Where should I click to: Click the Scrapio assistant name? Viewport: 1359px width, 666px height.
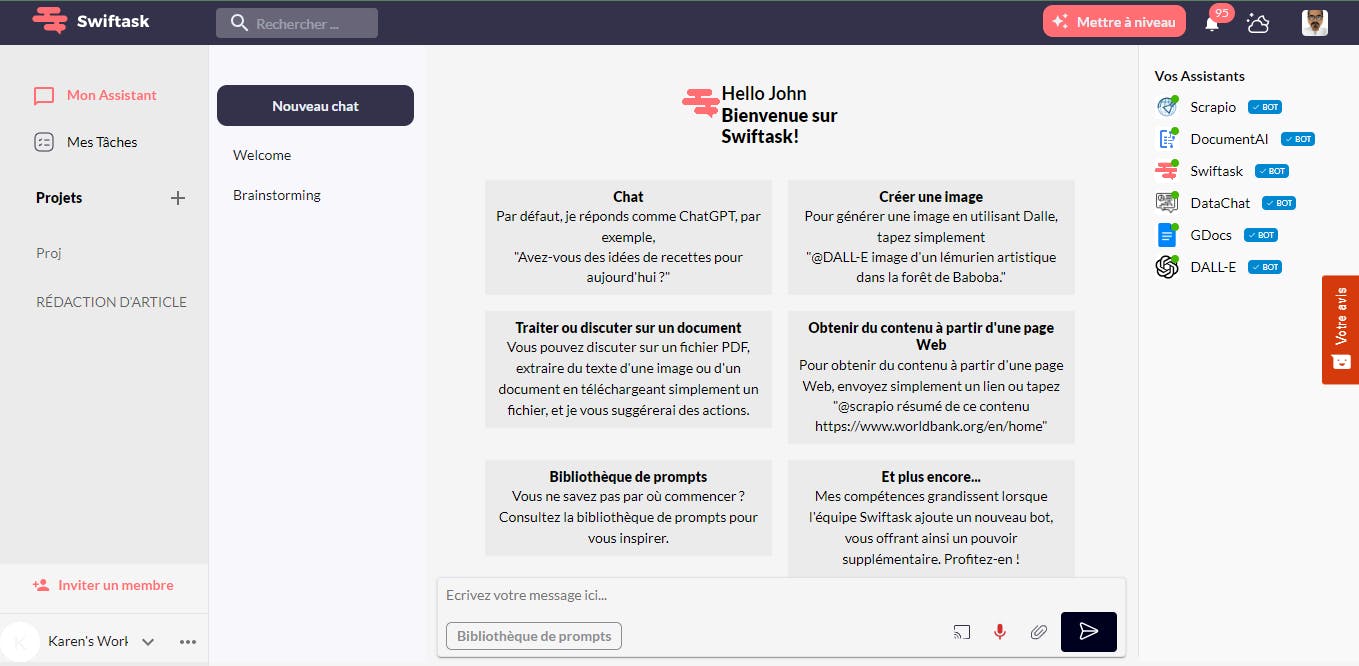point(1213,107)
